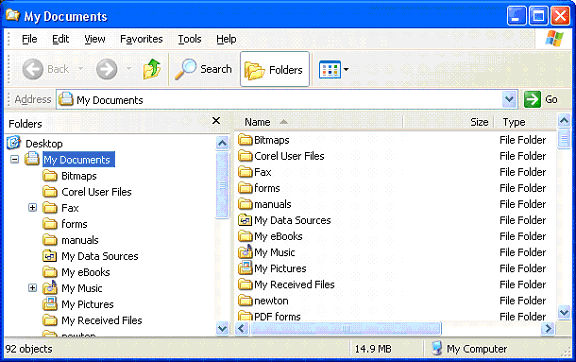Click Fax folder icon in tree
The height and width of the screenshot is (362, 576).
coord(50,208)
